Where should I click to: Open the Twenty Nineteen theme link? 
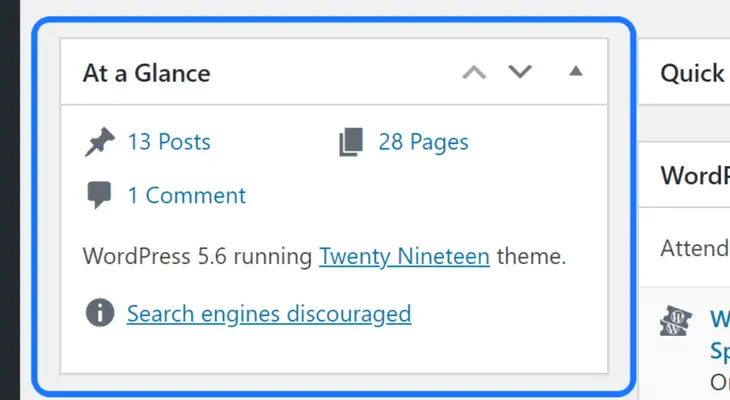pyautogui.click(x=404, y=257)
